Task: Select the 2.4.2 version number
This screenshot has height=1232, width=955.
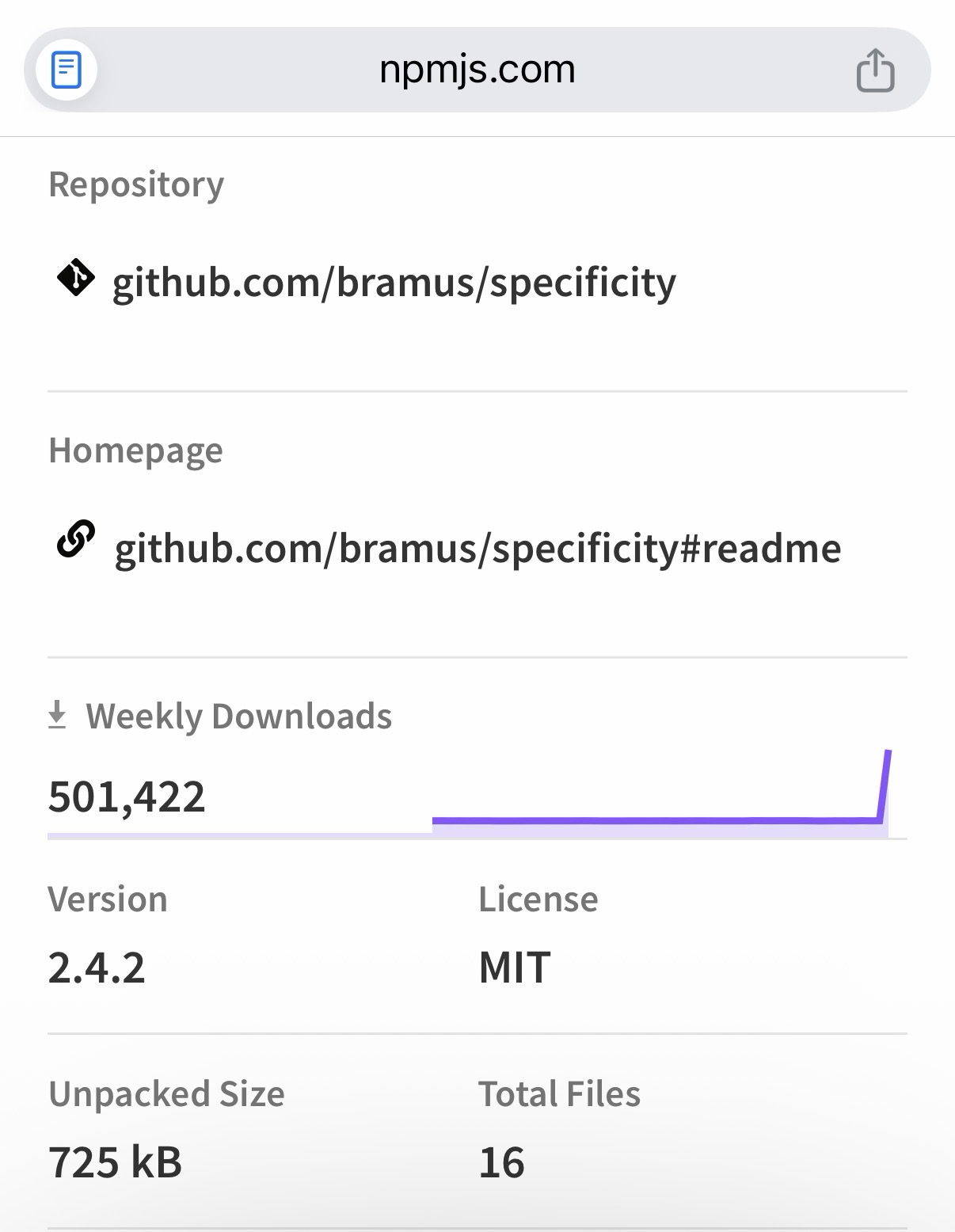Action: pyautogui.click(x=97, y=968)
